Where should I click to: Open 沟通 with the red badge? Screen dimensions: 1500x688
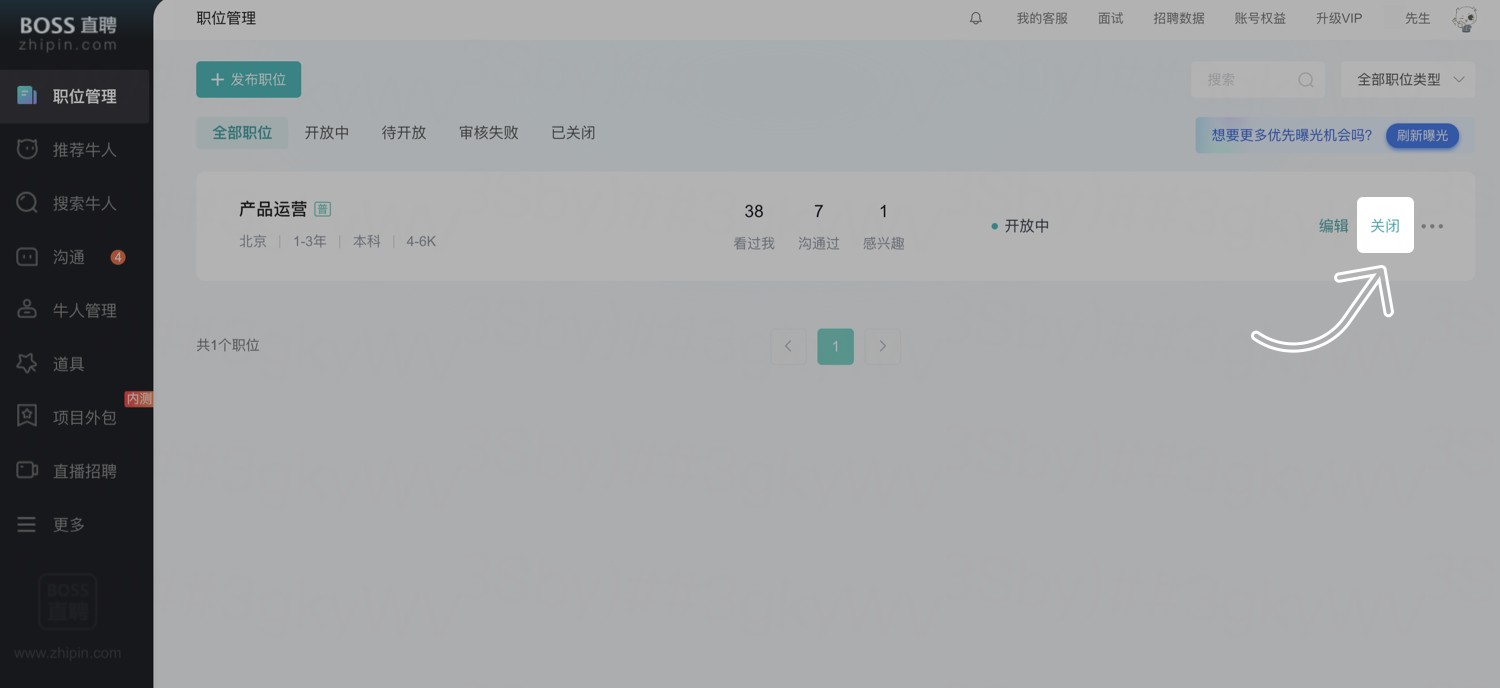click(x=70, y=256)
